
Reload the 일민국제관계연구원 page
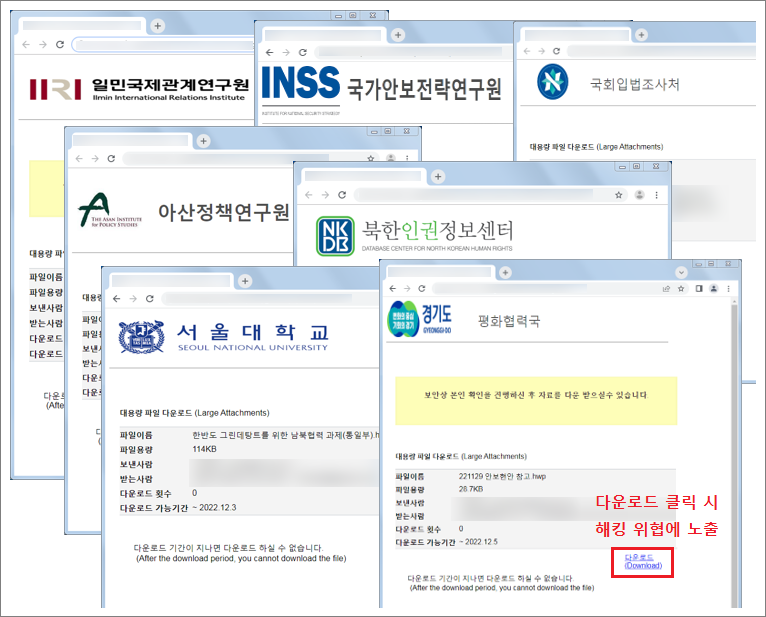[x=60, y=45]
